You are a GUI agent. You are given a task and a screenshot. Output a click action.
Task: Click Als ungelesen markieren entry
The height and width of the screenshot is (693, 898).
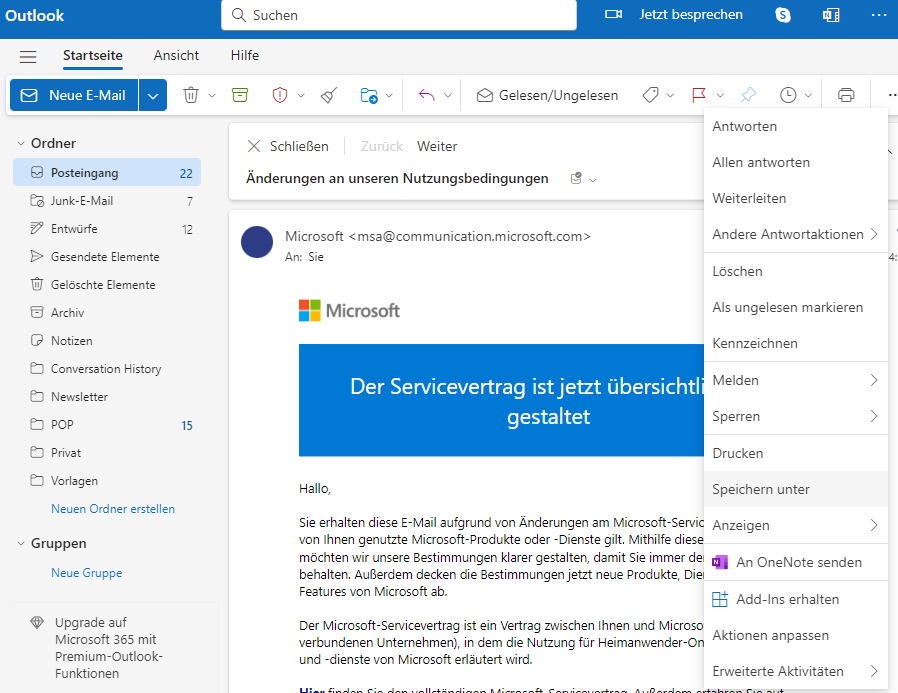795,308
